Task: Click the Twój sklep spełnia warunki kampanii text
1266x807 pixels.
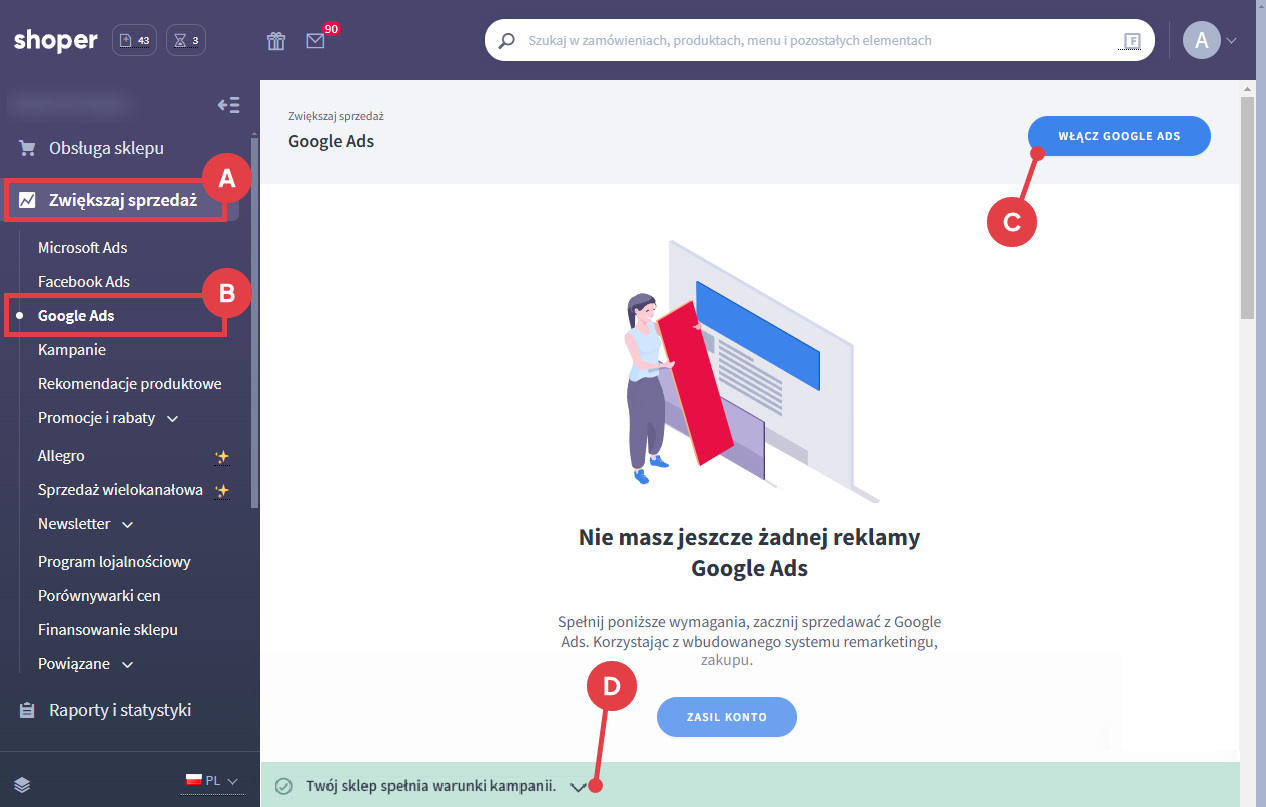Action: (431, 786)
